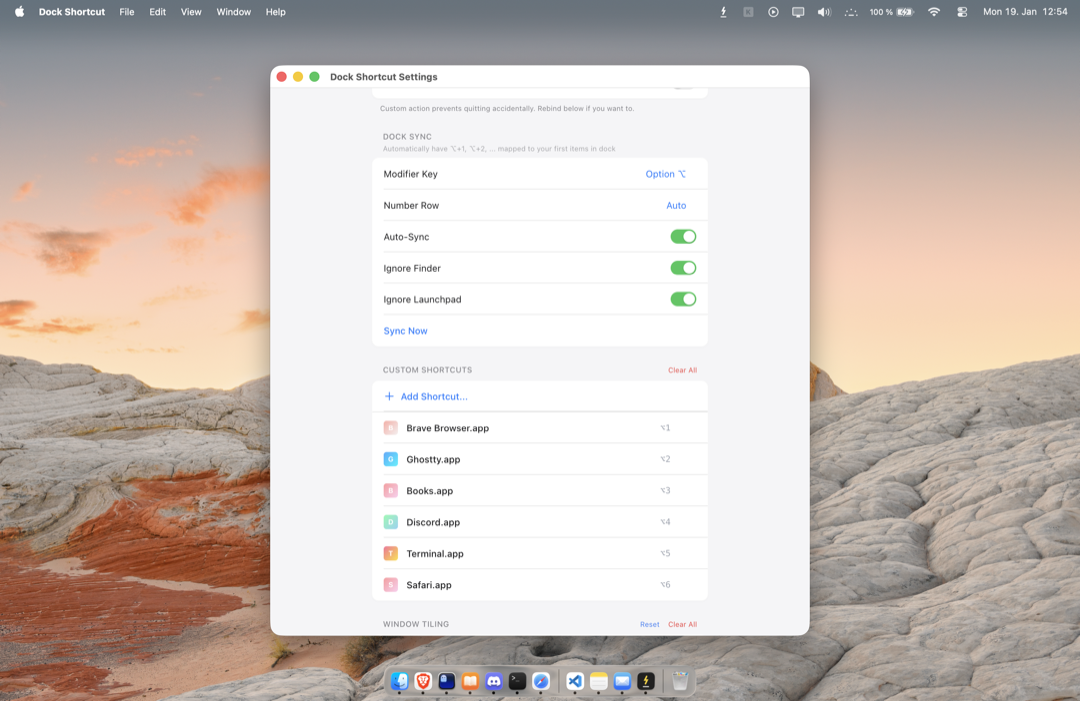Click the Ghostty.app icon in the shortcuts list
Screen dimensions: 1080x701
pos(390,459)
